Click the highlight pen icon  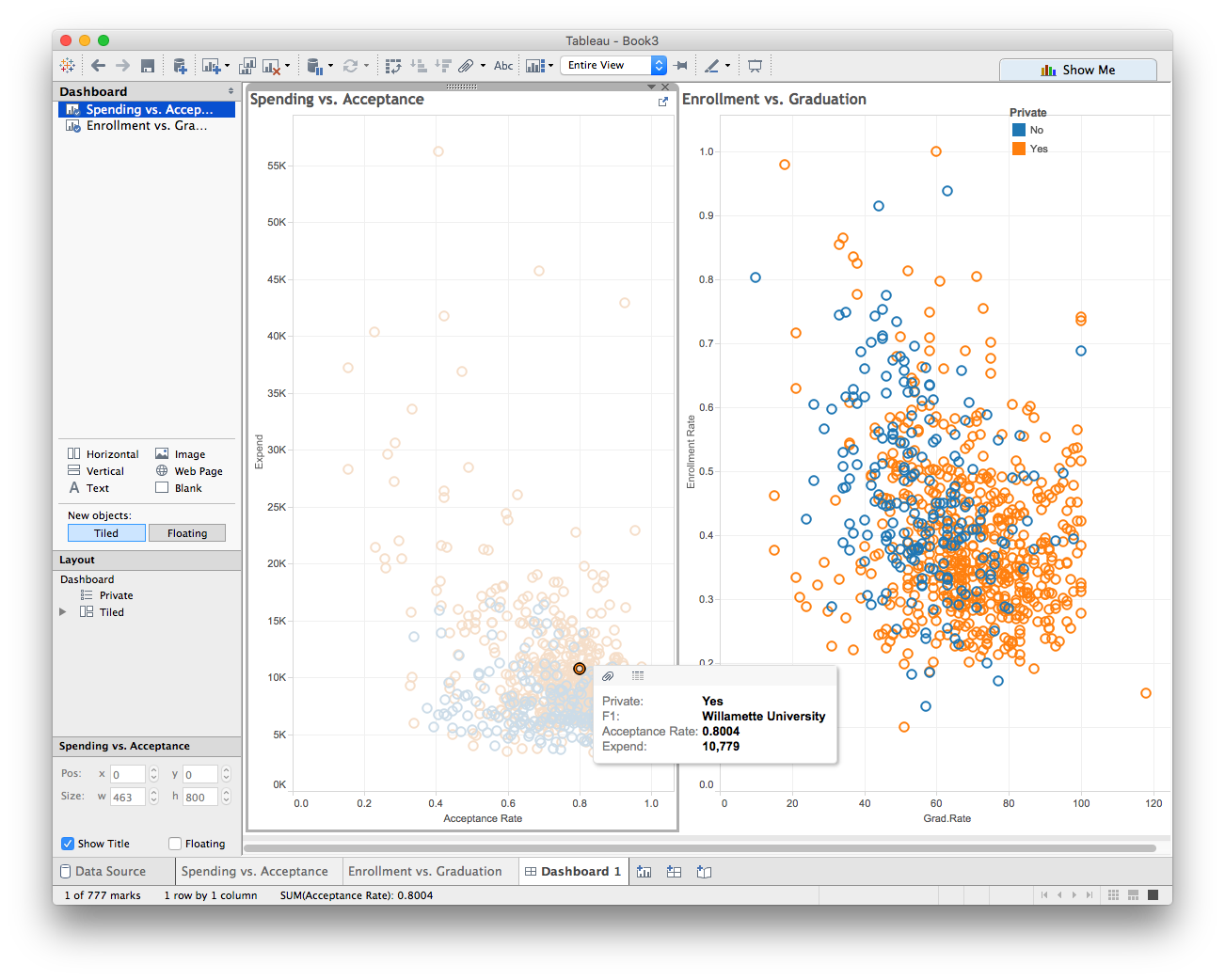(x=712, y=66)
